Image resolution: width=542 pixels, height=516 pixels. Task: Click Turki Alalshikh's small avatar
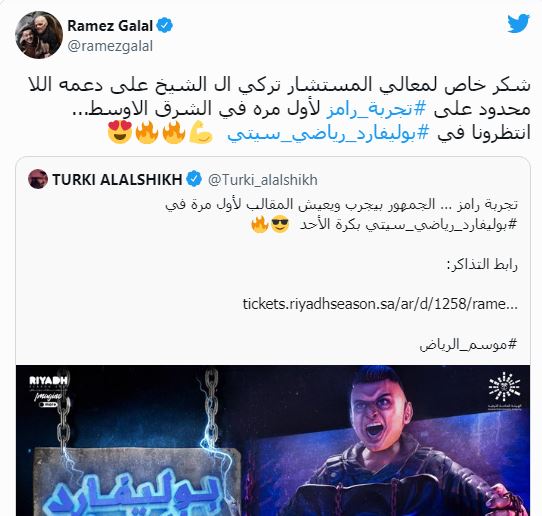[x=38, y=179]
